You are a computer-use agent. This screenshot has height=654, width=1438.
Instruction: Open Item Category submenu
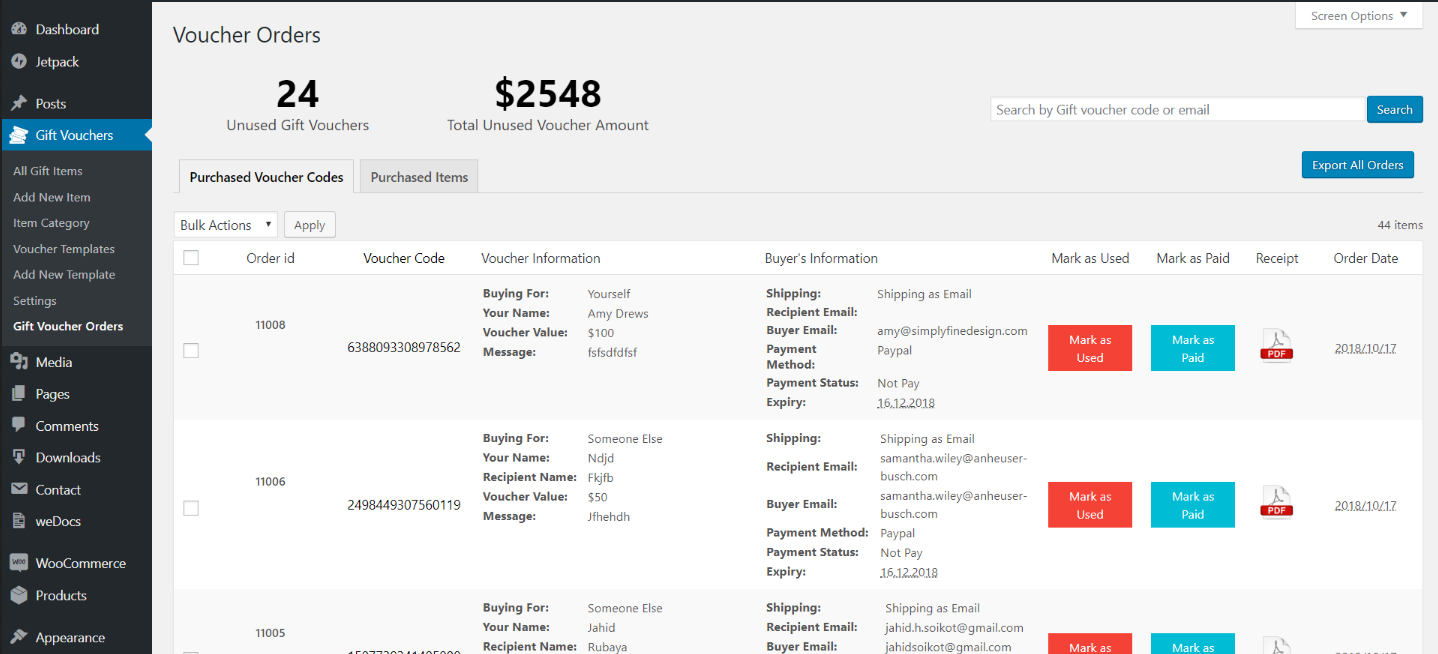pos(51,223)
